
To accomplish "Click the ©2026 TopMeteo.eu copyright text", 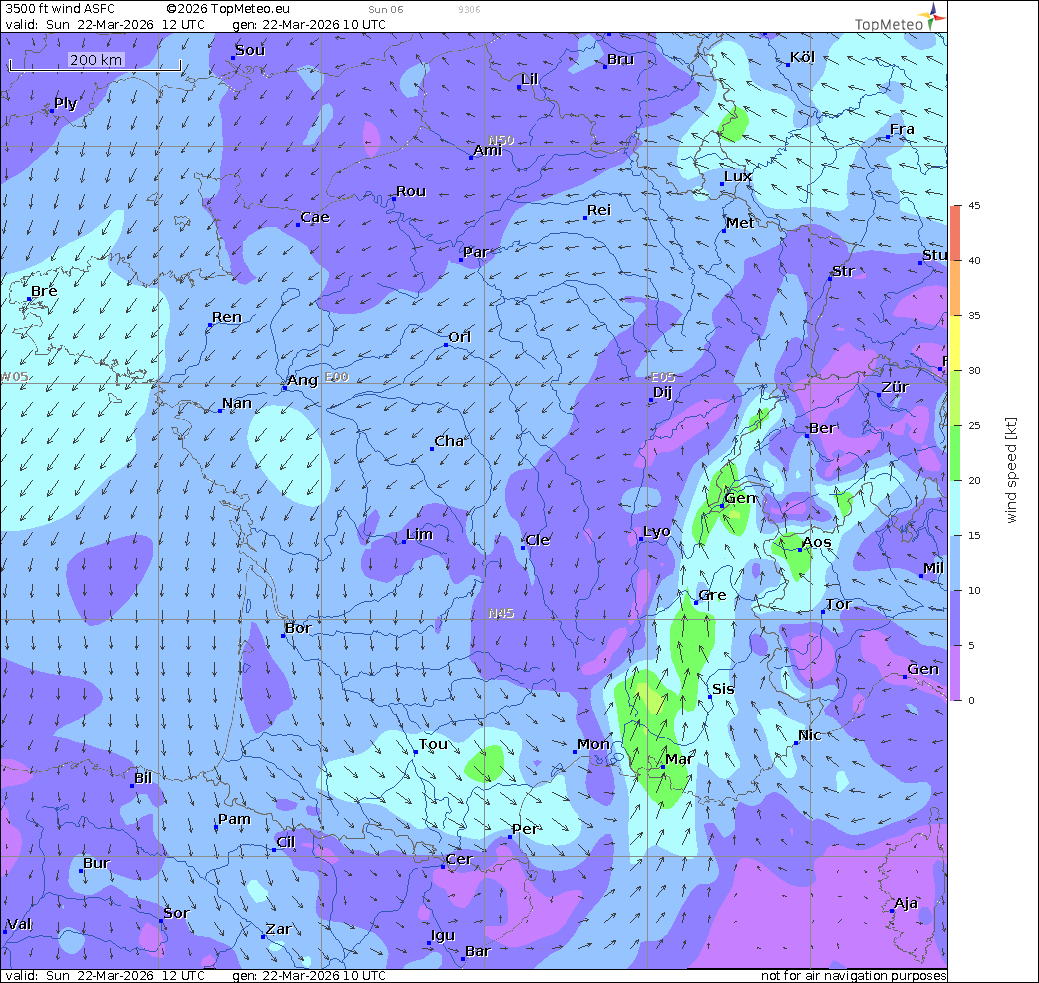I will coord(229,9).
